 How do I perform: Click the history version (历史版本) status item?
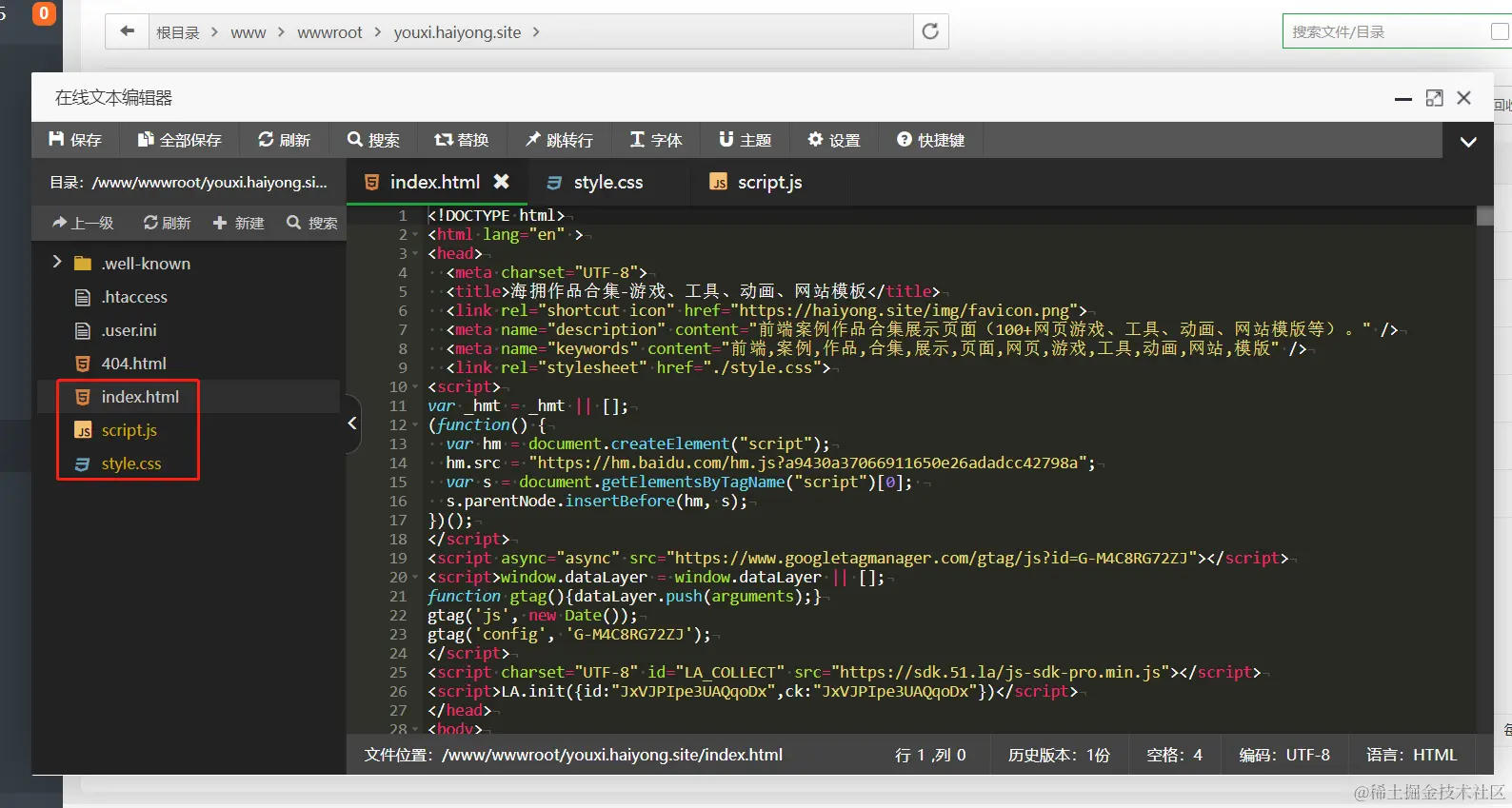point(1059,755)
